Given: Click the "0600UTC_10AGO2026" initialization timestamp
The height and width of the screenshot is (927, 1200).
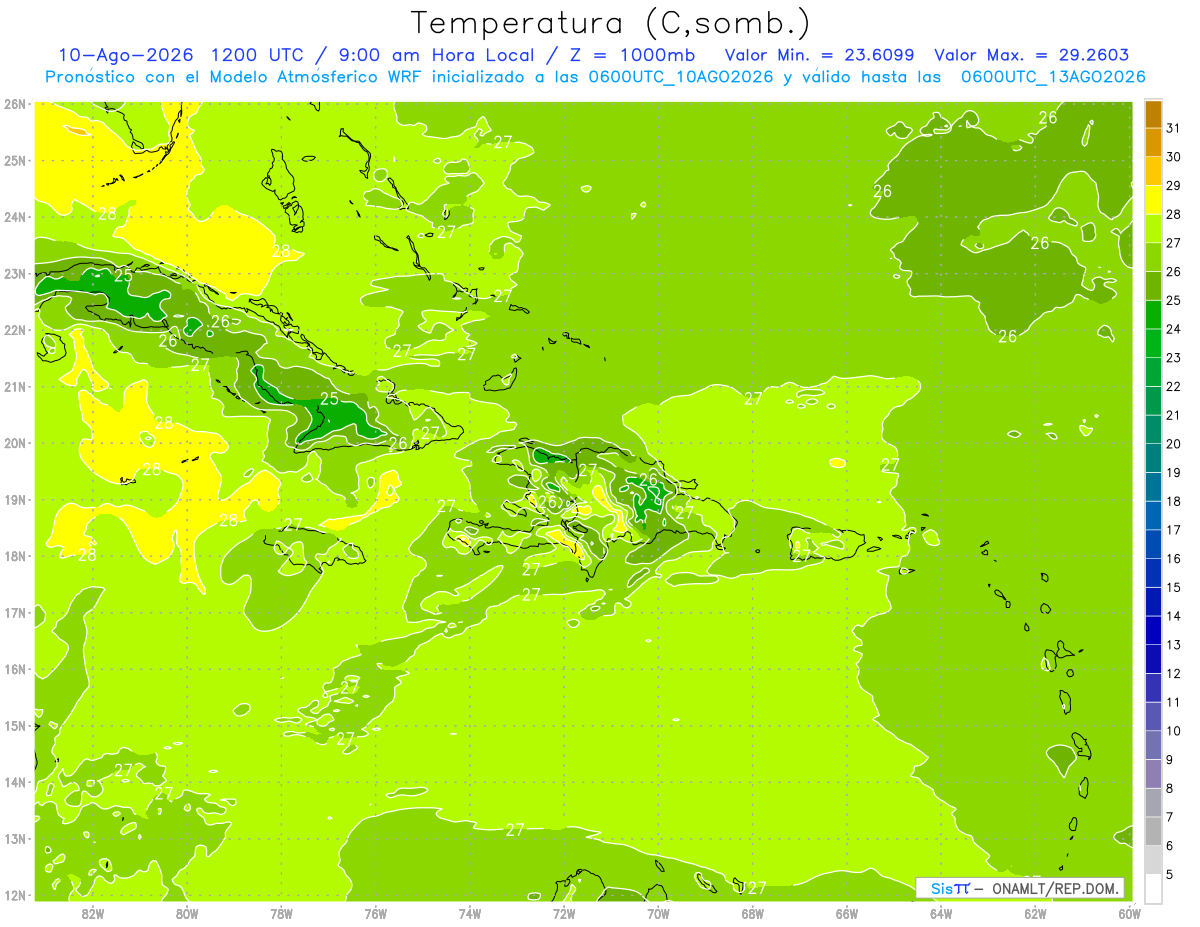Looking at the screenshot, I should coord(680,77).
